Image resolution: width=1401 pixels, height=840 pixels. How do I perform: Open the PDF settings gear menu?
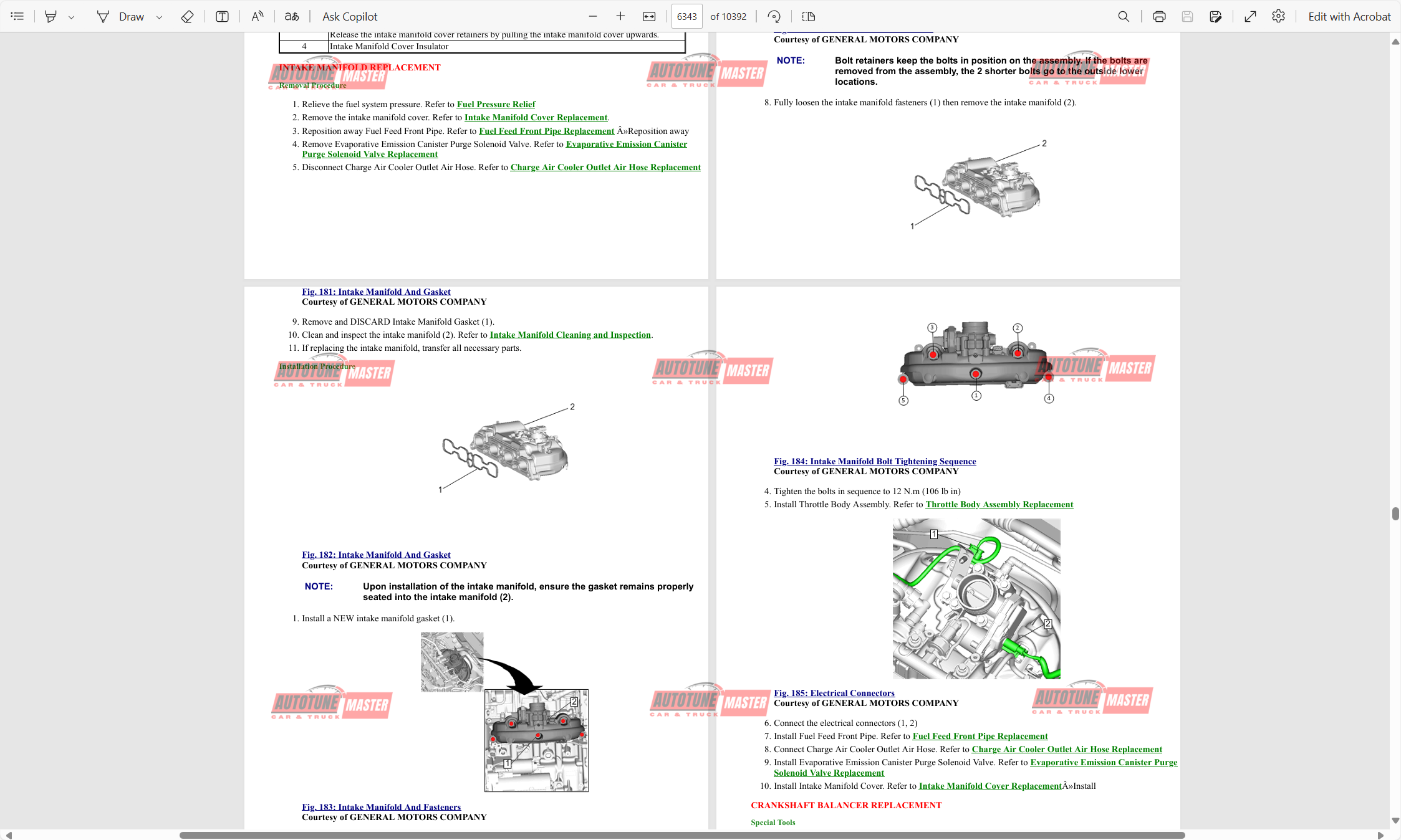pyautogui.click(x=1278, y=16)
